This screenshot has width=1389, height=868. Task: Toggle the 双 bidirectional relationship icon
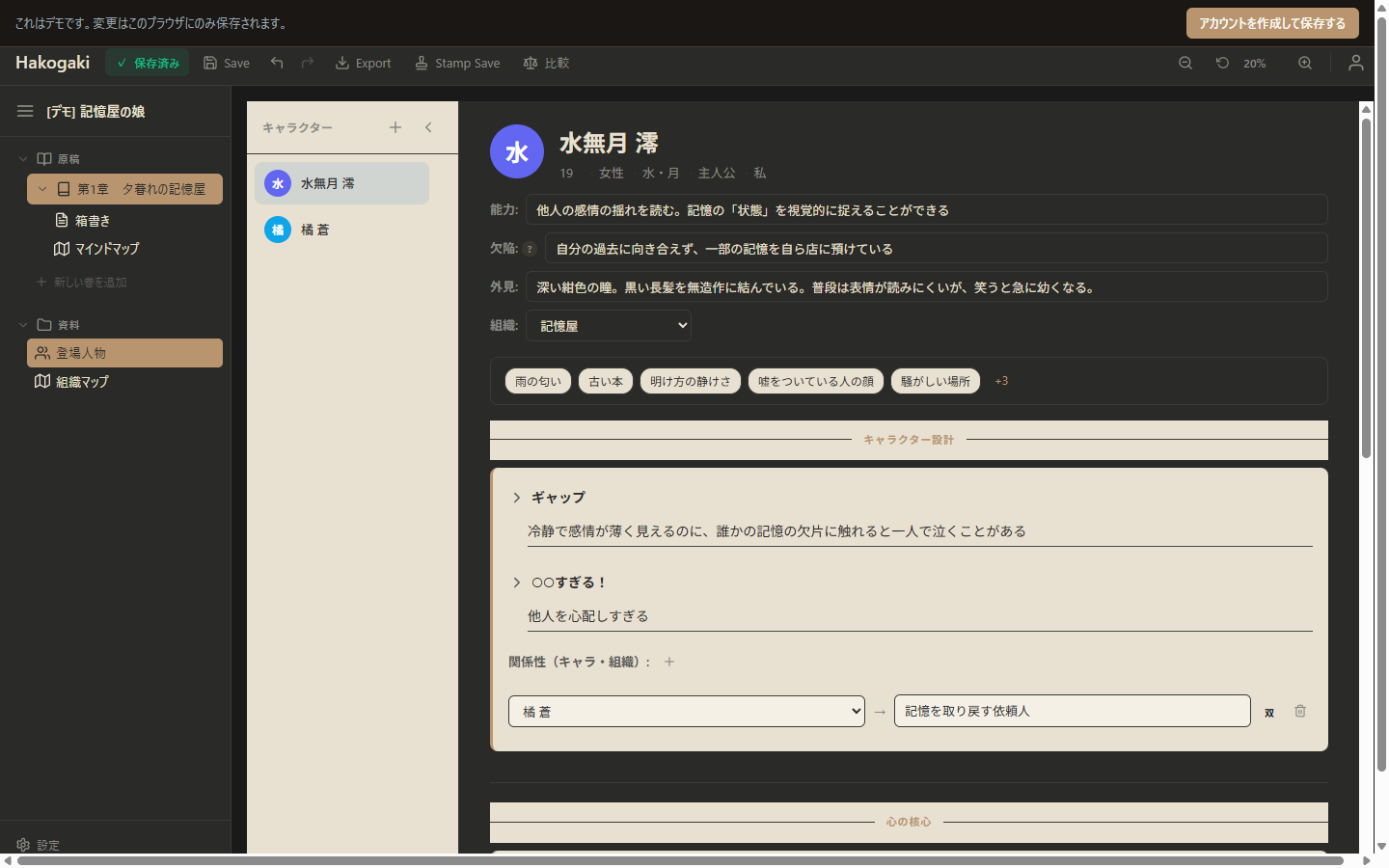1269,712
